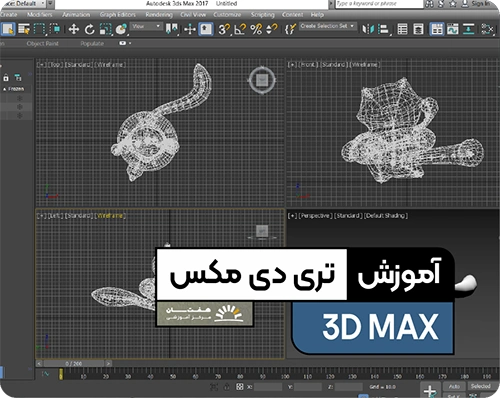The height and width of the screenshot is (398, 500).
Task: Toggle 3D Snaps on the toolbar
Action: [224, 29]
